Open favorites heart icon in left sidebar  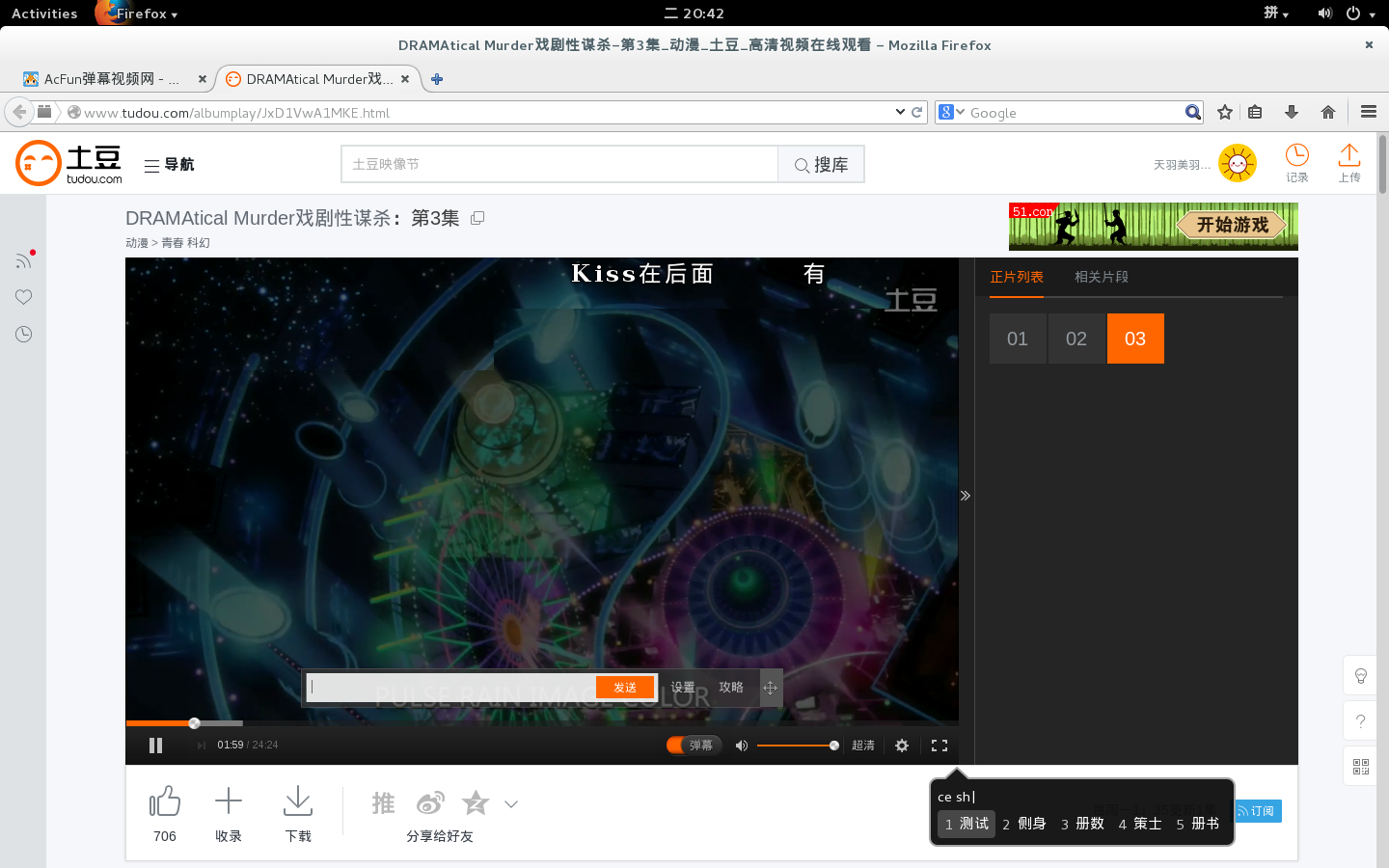(24, 297)
